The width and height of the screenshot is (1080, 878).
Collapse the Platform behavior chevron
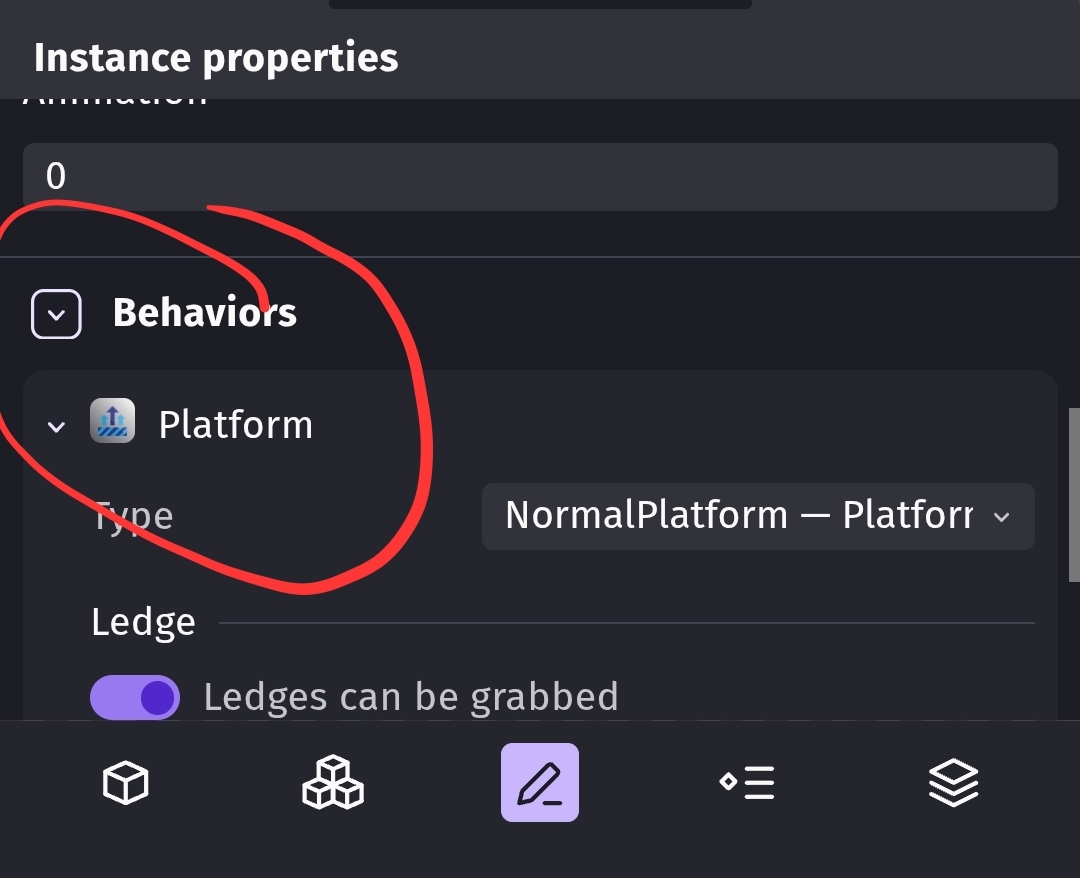tap(57, 427)
